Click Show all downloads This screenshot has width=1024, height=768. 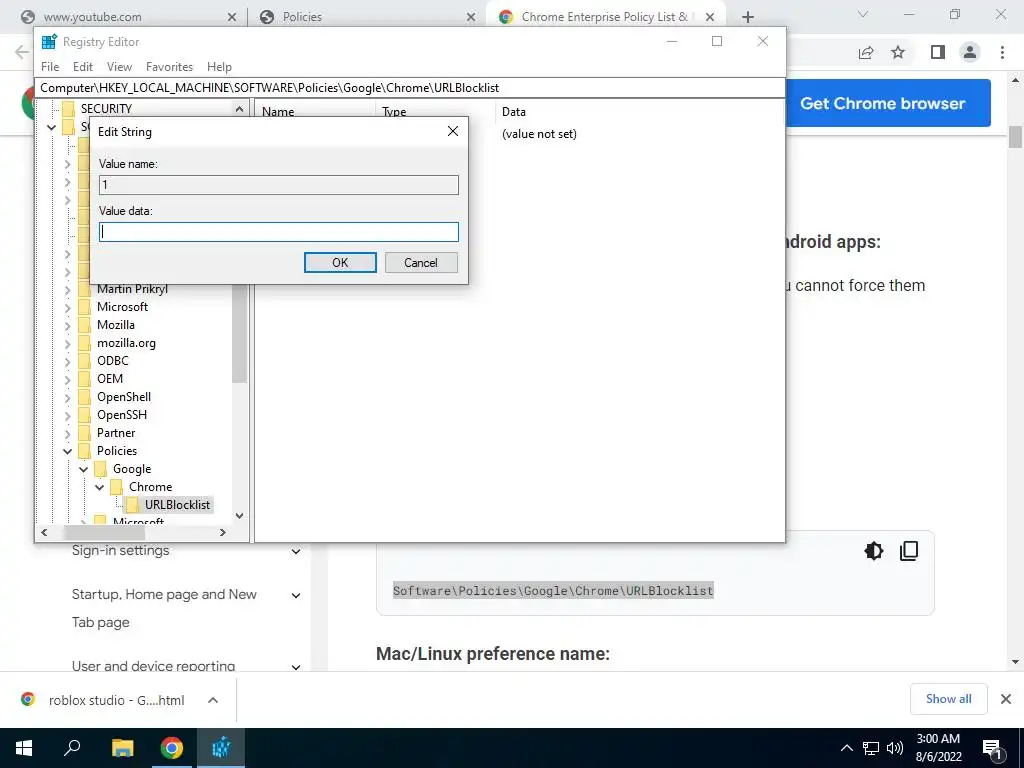click(948, 699)
